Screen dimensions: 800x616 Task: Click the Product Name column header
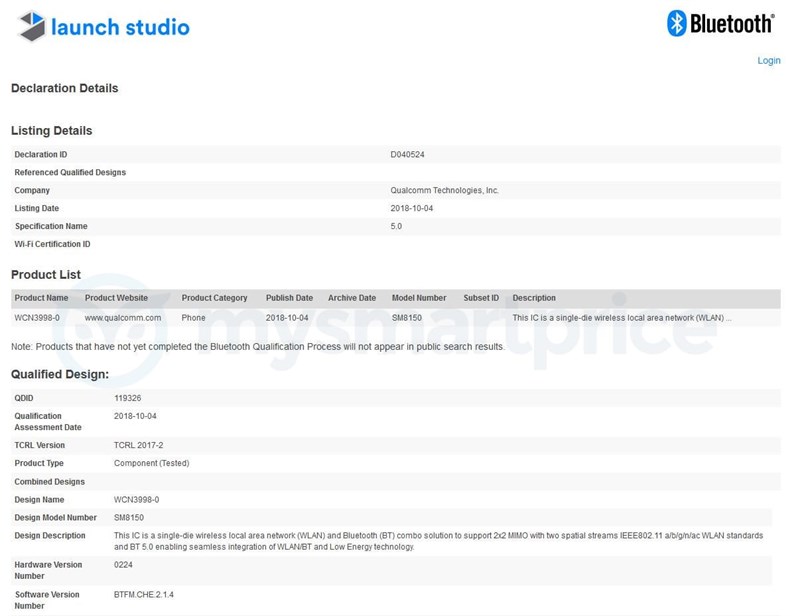(x=41, y=298)
